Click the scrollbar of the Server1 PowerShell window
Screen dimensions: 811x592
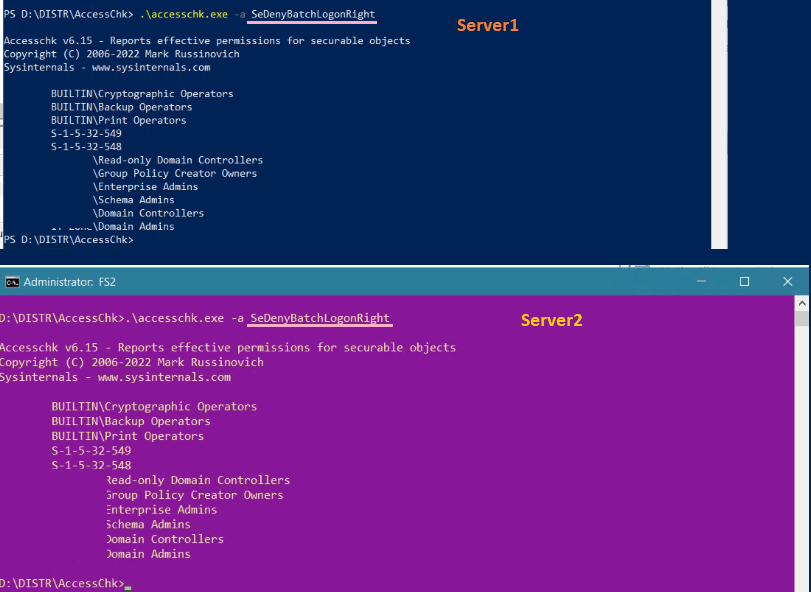[718, 125]
